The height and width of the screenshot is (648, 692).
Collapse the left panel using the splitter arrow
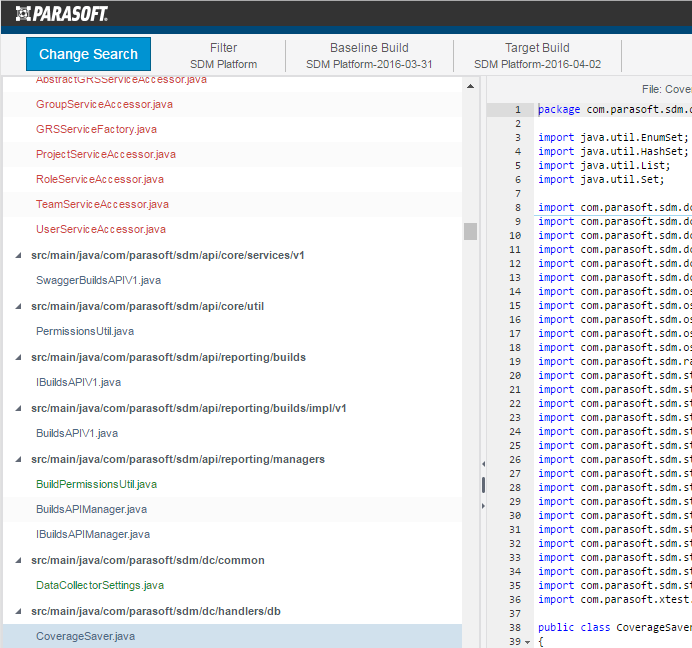[483, 464]
